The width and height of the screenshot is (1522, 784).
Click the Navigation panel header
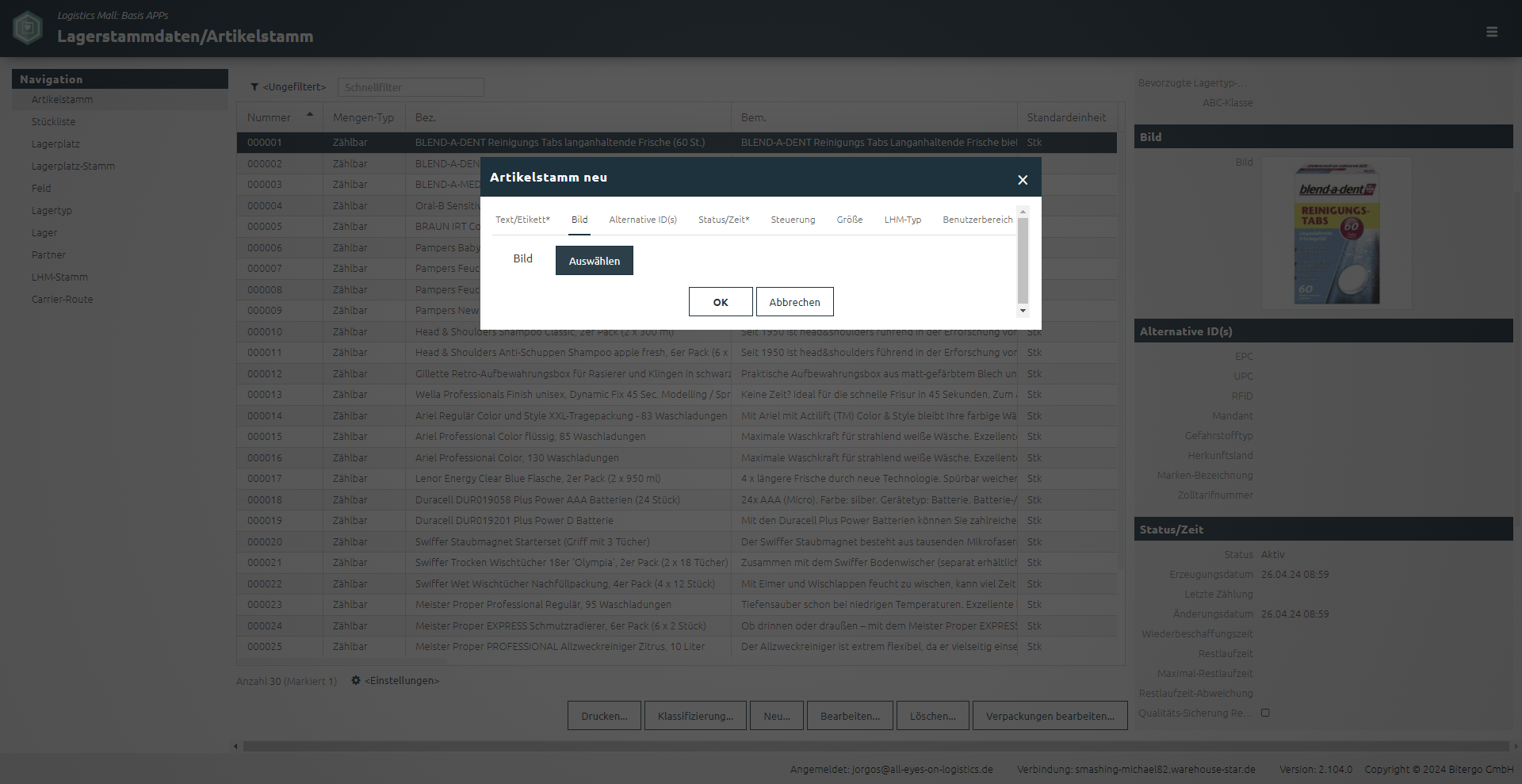coord(120,79)
